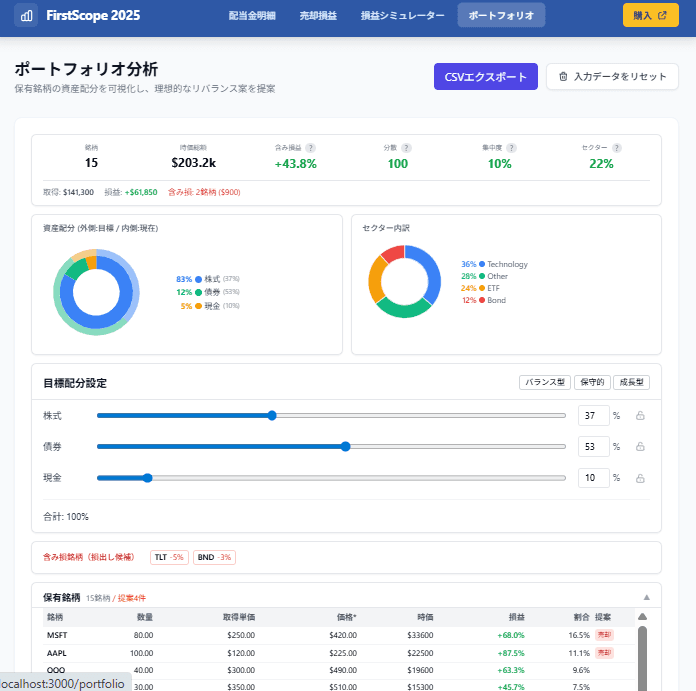Apply the バランス型 preset
Image resolution: width=696 pixels, height=691 pixels.
pyautogui.click(x=544, y=382)
